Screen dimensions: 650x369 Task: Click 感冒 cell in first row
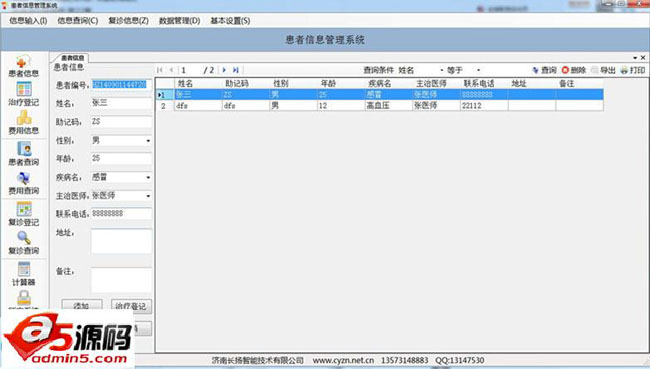click(388, 95)
